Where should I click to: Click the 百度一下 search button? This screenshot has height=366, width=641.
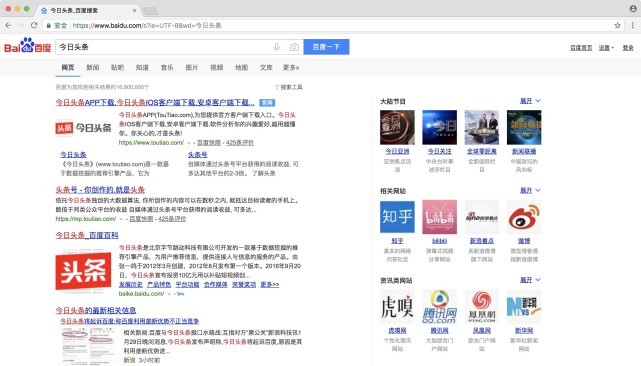pyautogui.click(x=326, y=47)
